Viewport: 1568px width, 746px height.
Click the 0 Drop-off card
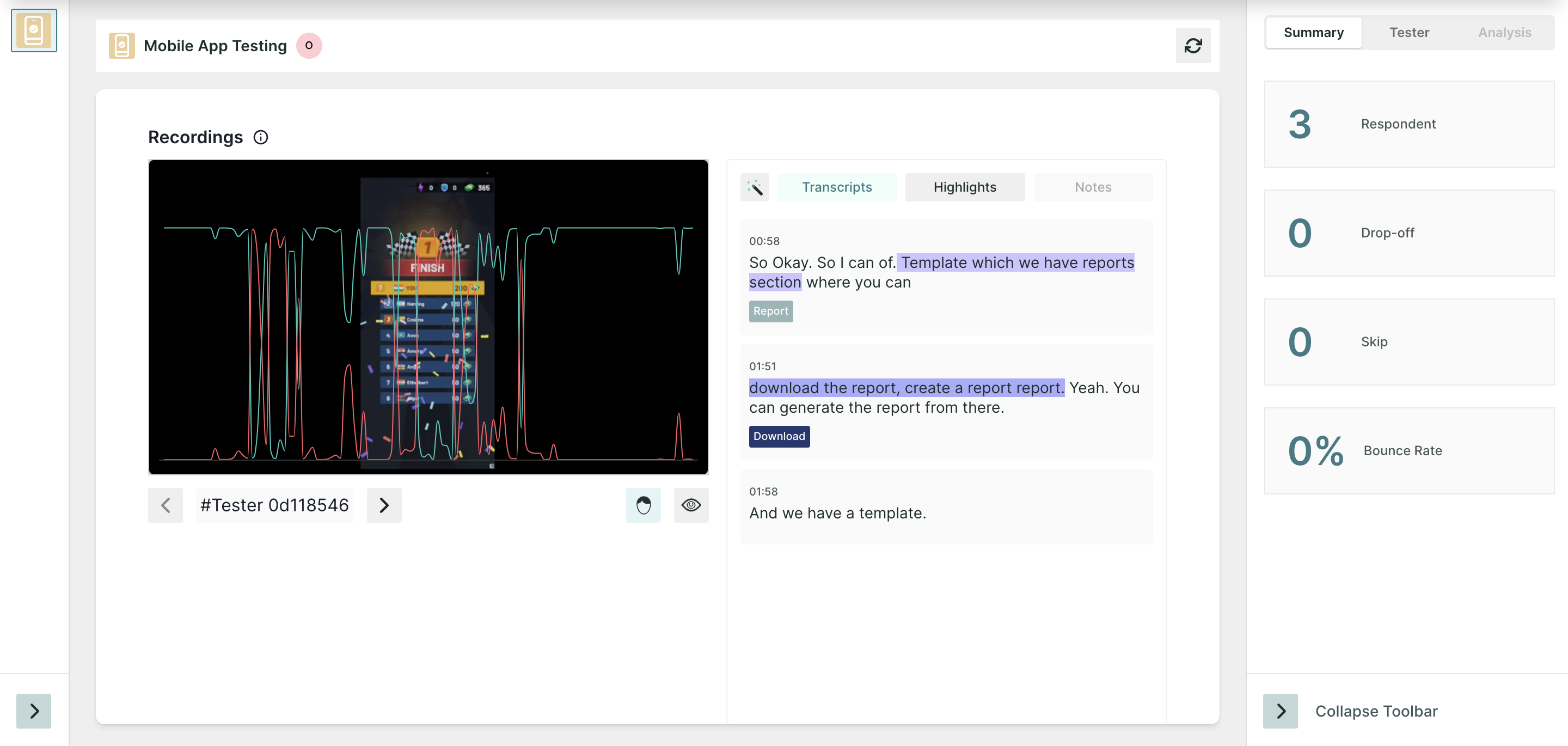tap(1409, 233)
